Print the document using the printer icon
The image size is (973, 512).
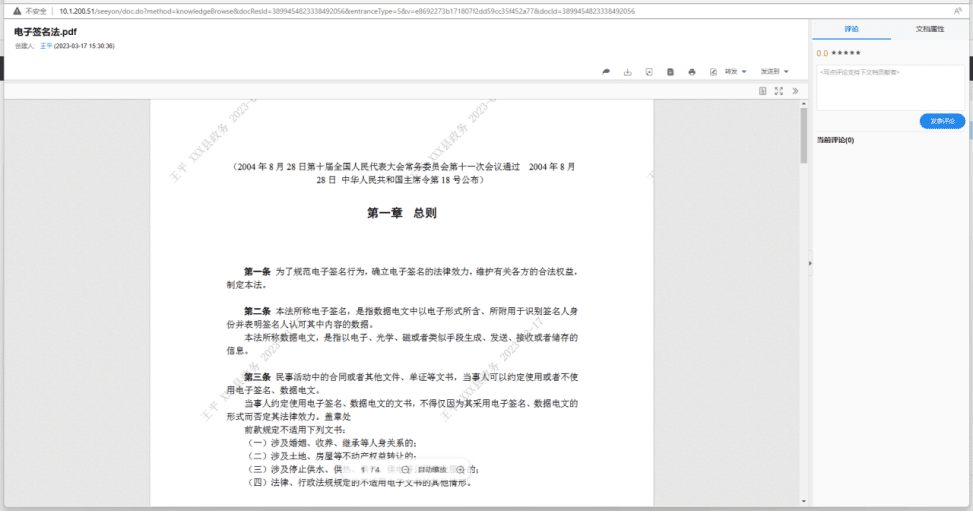pyautogui.click(x=692, y=72)
